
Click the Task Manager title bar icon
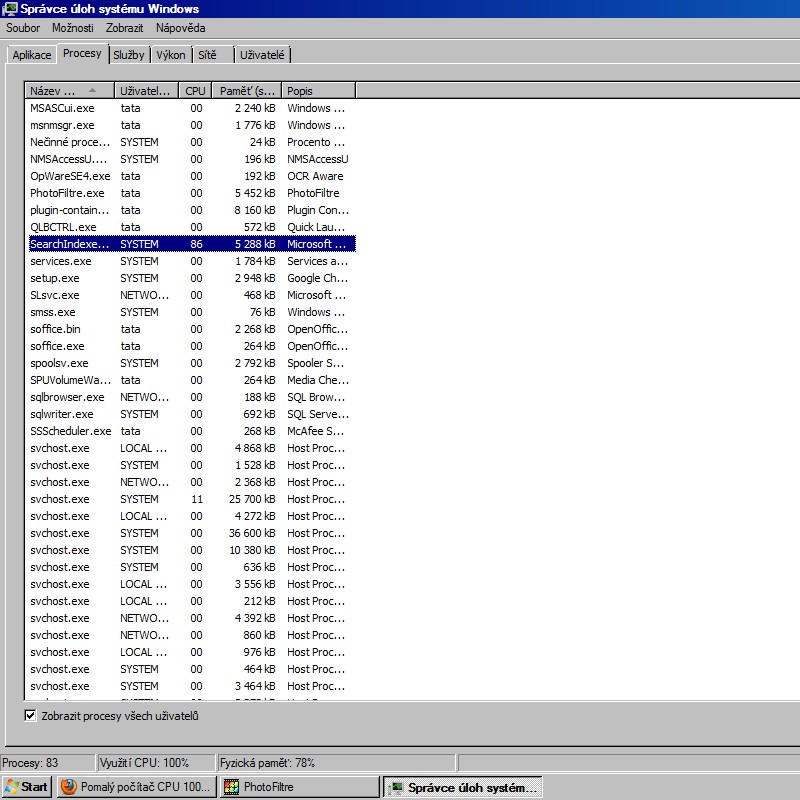click(x=9, y=9)
